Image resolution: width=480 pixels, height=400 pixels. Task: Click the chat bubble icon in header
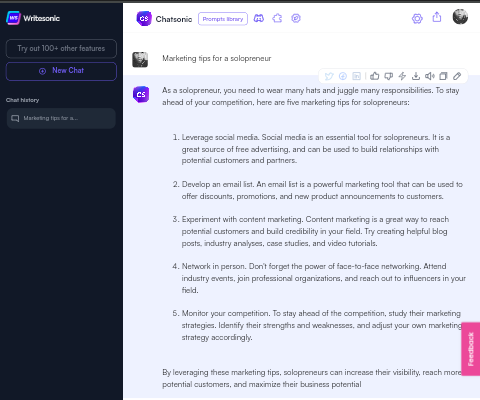click(296, 18)
